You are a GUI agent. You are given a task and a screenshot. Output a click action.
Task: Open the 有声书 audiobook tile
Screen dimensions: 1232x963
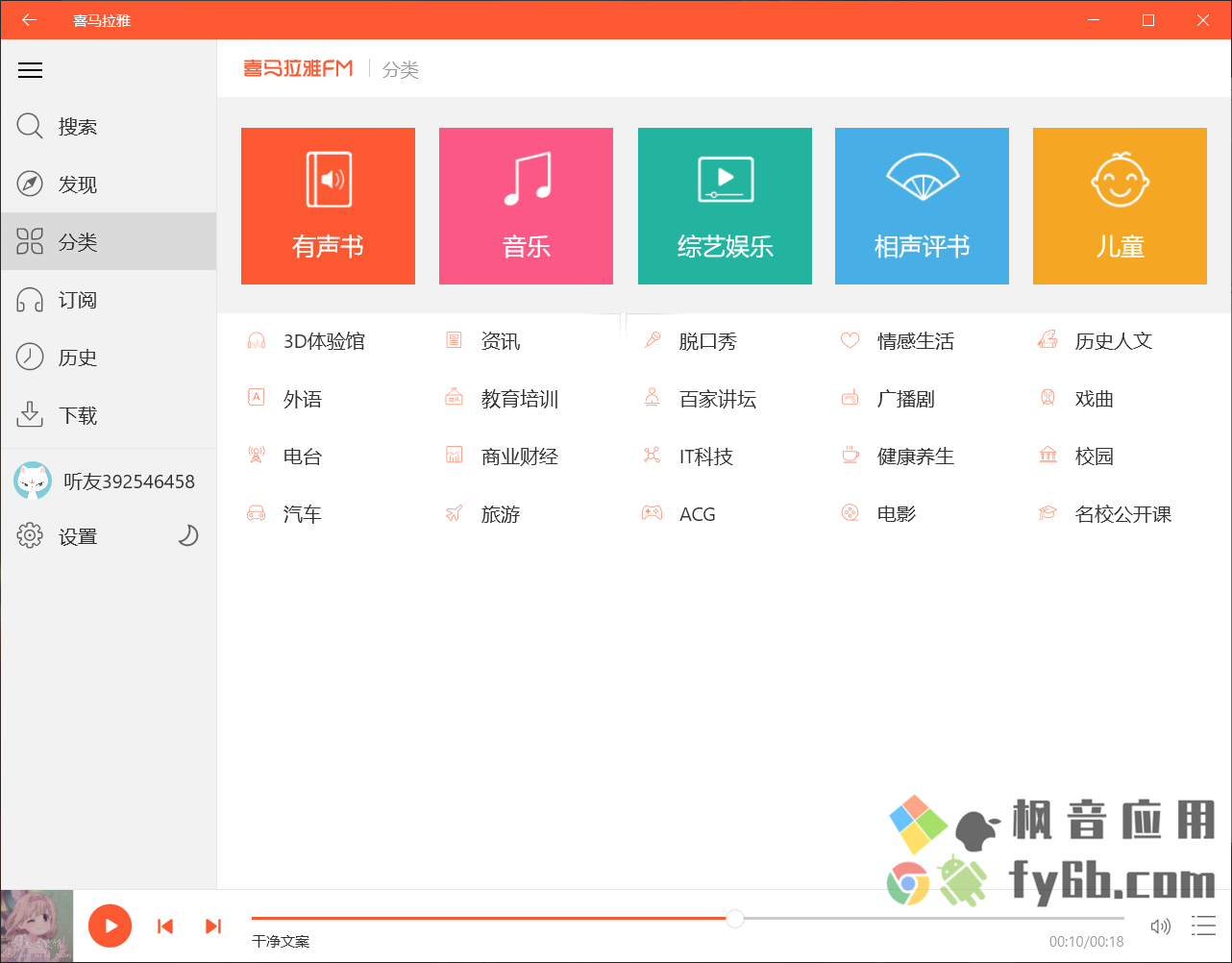pos(328,206)
